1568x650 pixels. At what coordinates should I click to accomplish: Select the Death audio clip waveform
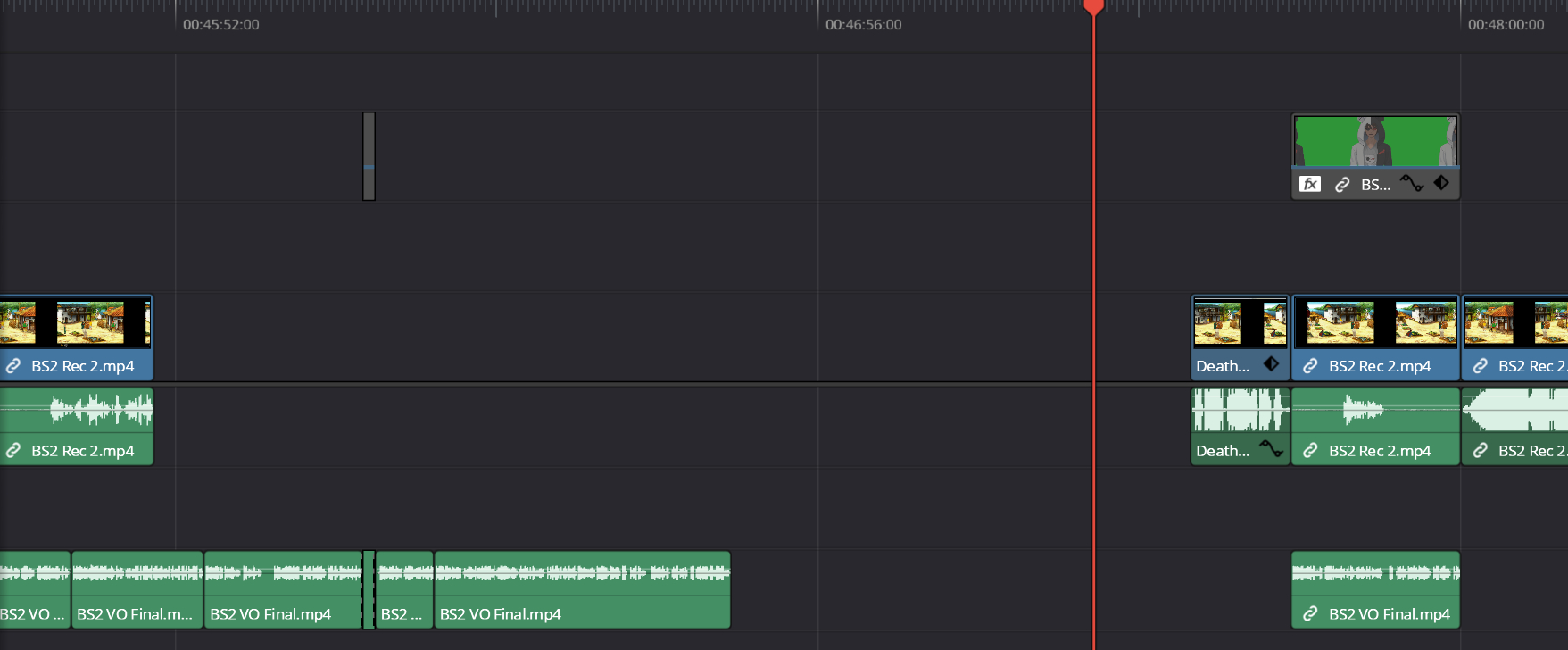pyautogui.click(x=1240, y=411)
